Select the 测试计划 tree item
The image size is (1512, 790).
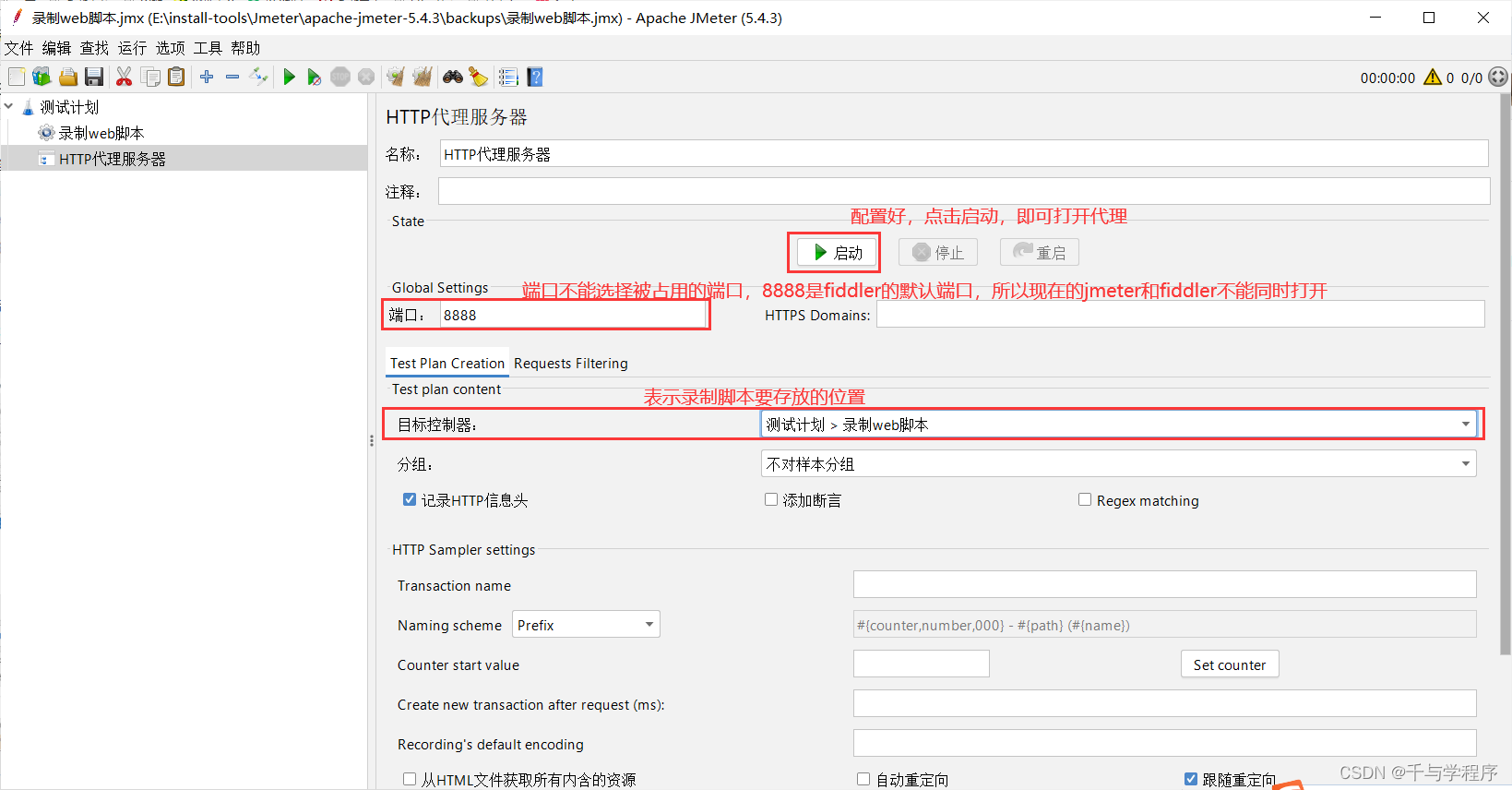pyautogui.click(x=68, y=107)
